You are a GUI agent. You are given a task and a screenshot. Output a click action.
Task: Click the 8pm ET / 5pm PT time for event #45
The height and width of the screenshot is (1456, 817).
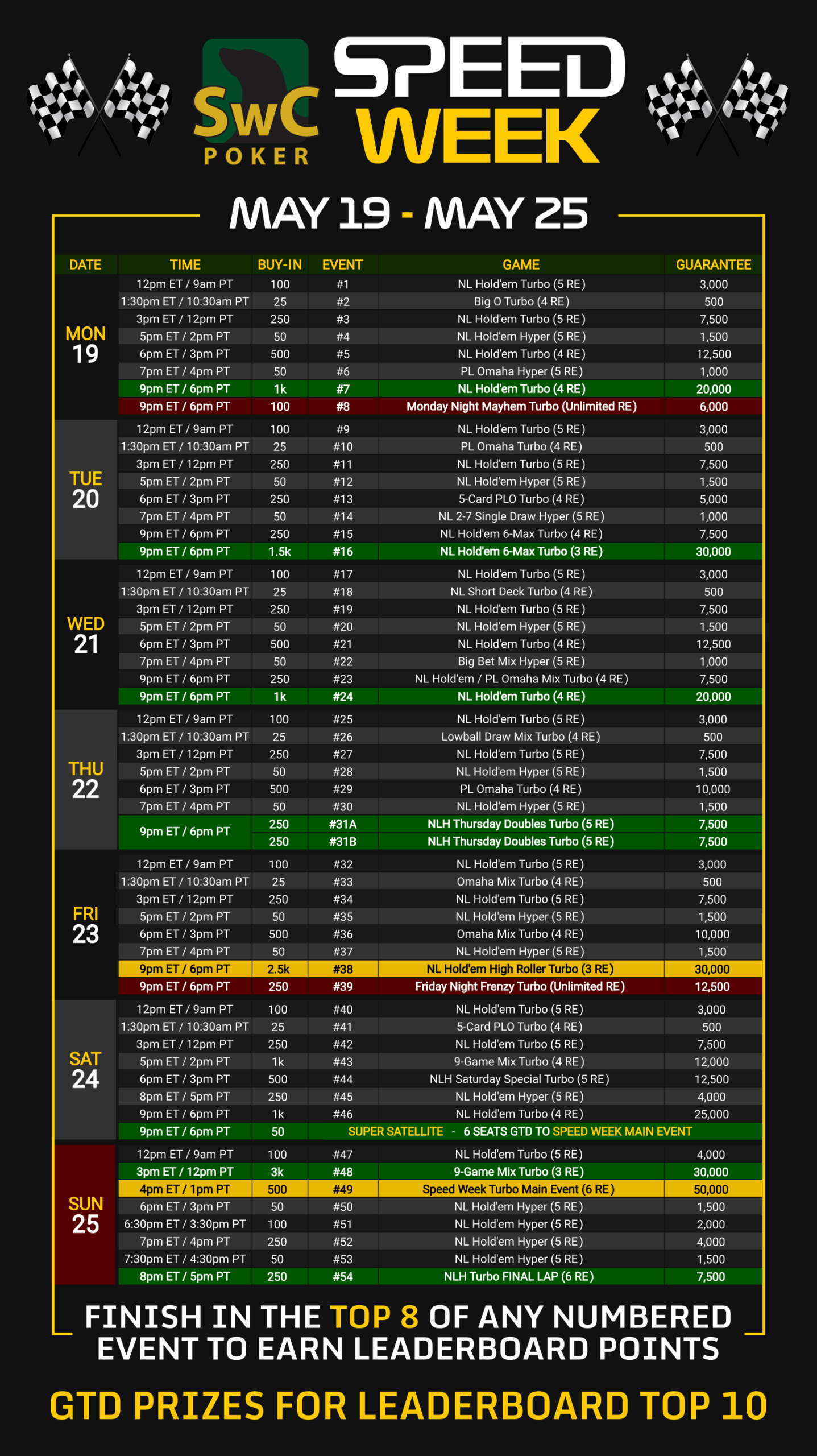(x=185, y=1096)
